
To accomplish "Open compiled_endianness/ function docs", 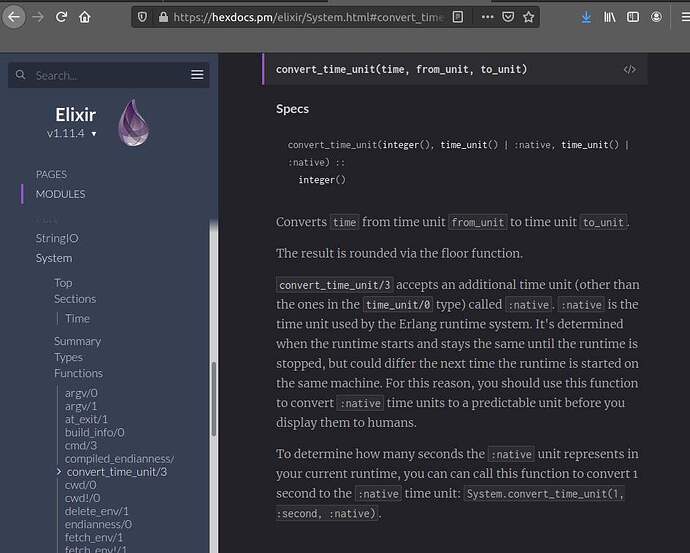I will point(119,458).
